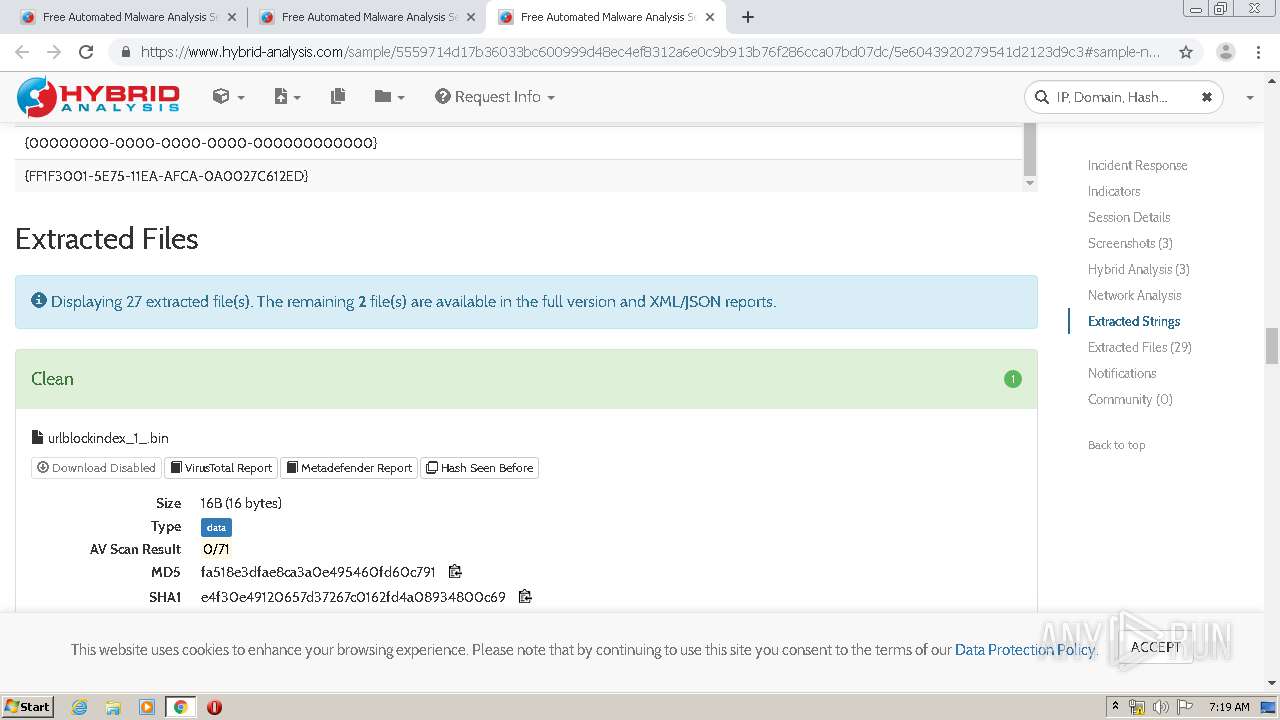Switch to the first browser tab
Image resolution: width=1280 pixels, height=720 pixels.
point(129,17)
